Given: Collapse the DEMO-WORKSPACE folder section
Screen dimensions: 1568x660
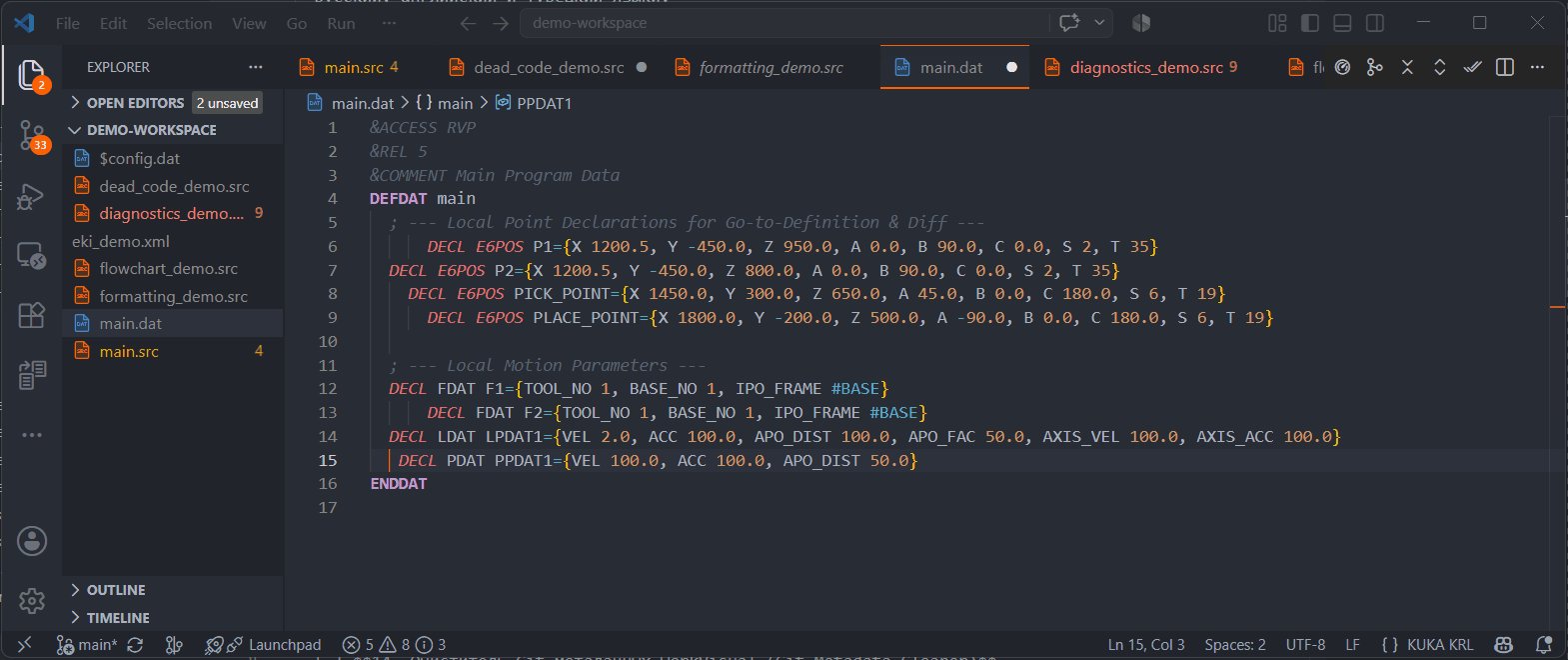Looking at the screenshot, I should point(173,130).
